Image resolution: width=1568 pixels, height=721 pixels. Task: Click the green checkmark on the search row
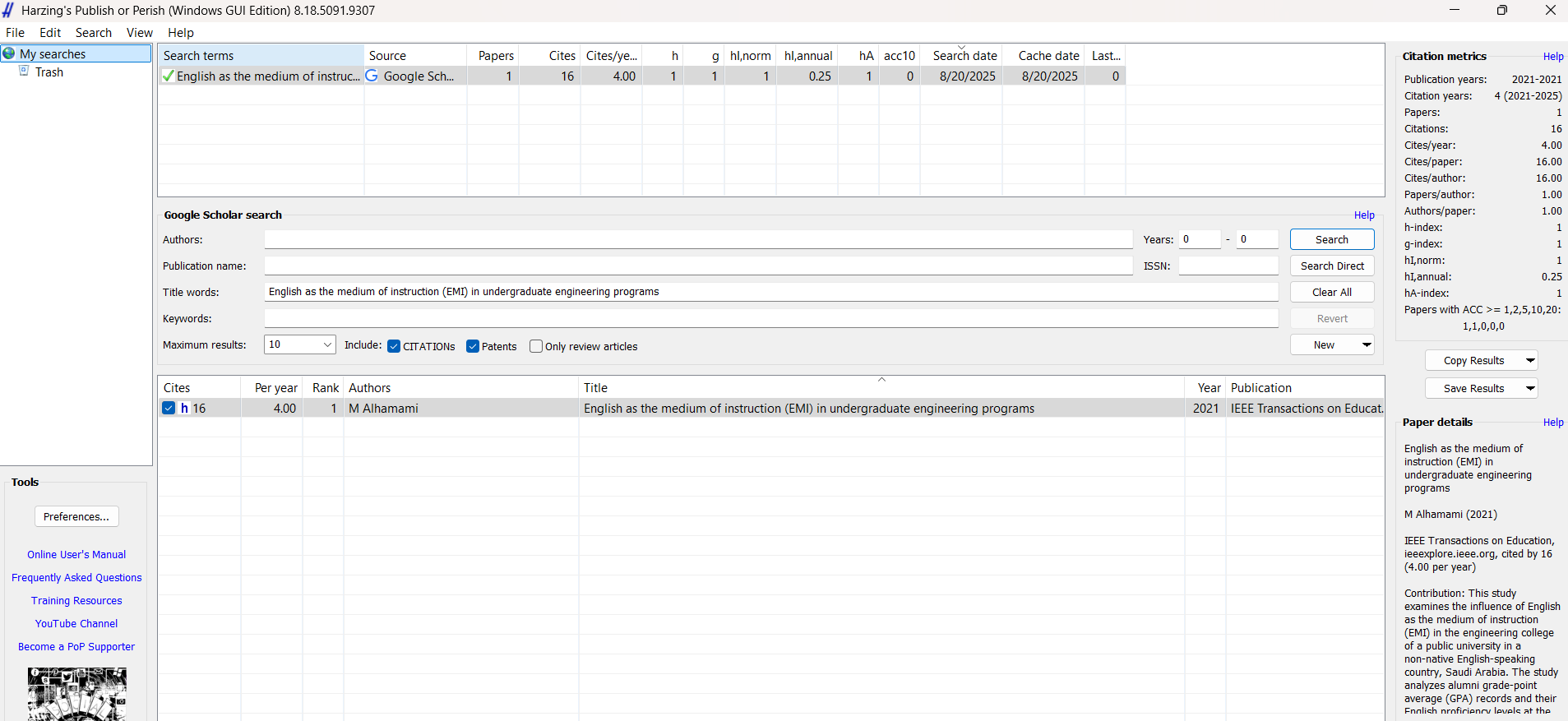pyautogui.click(x=169, y=76)
